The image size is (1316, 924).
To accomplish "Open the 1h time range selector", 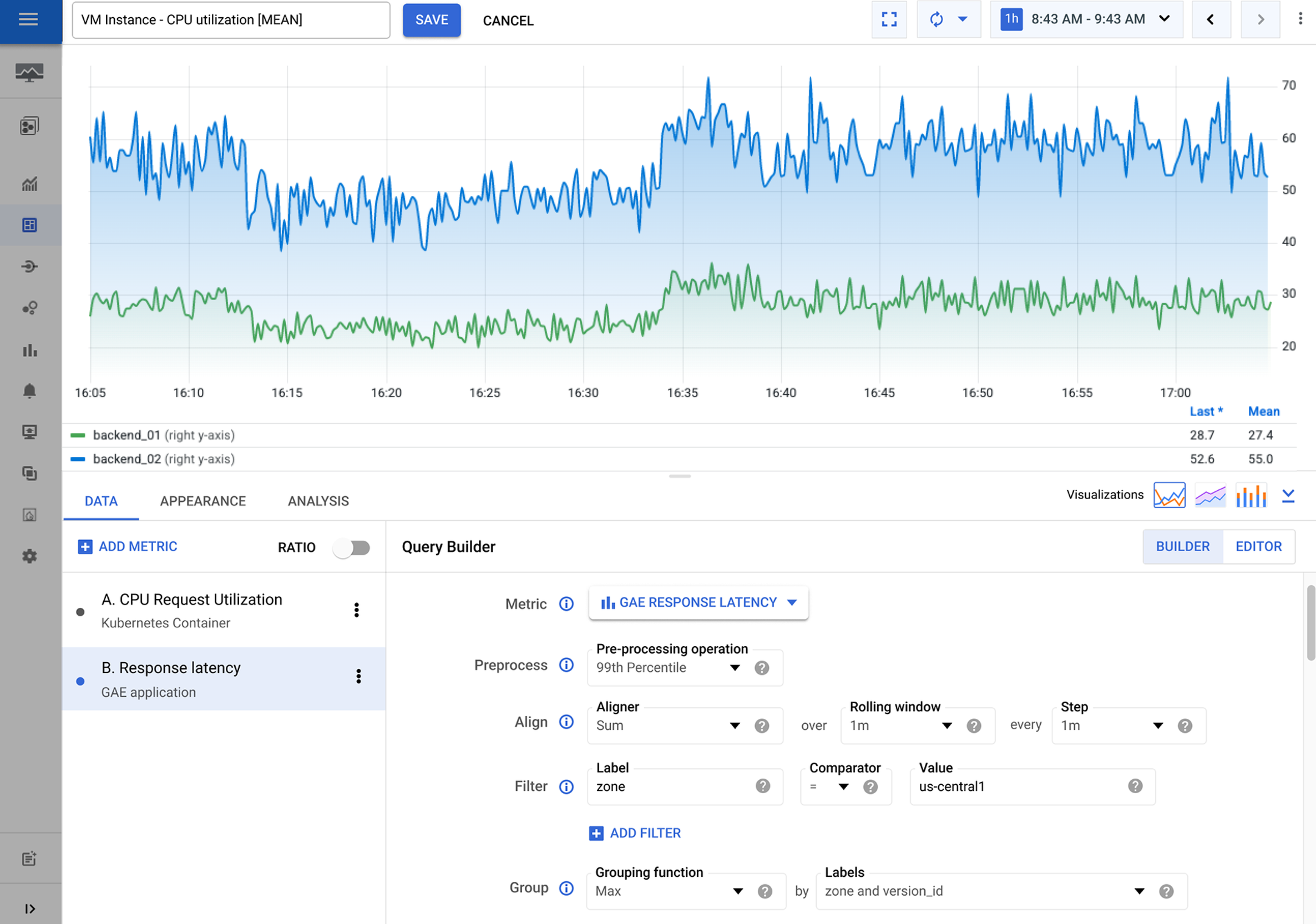I will tap(1087, 19).
